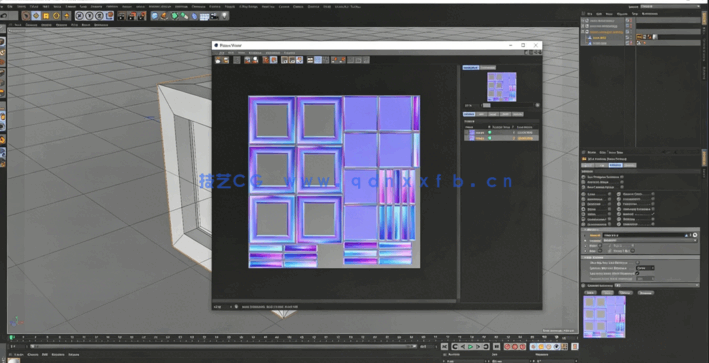Click the first History entry in Picture Viewer
This screenshot has width=709, height=363.
[x=501, y=132]
